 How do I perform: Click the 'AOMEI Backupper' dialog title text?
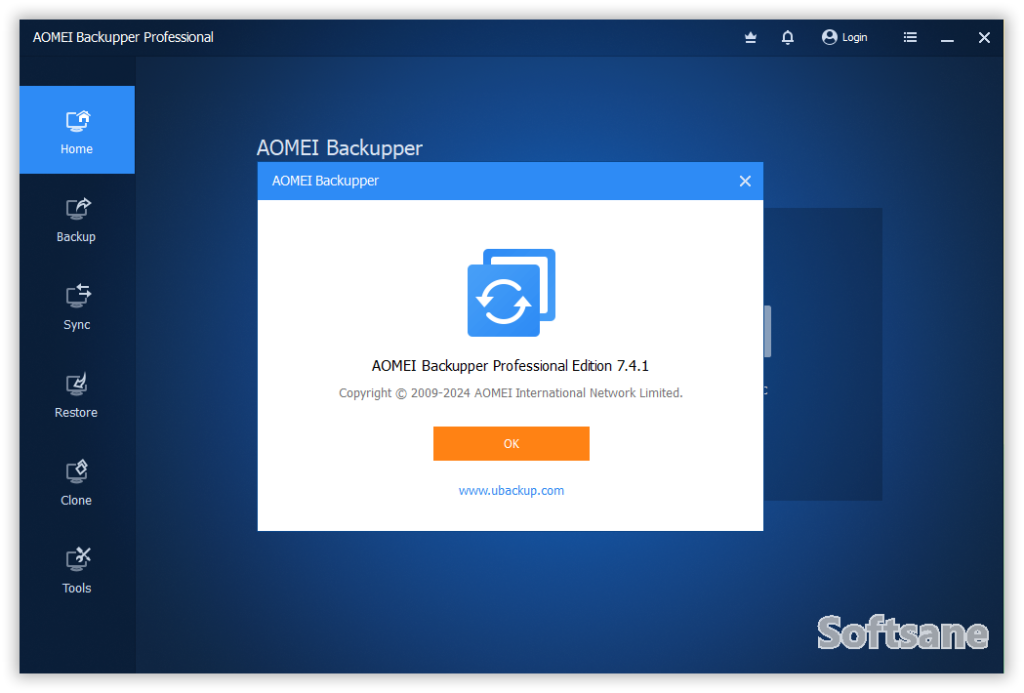(325, 181)
